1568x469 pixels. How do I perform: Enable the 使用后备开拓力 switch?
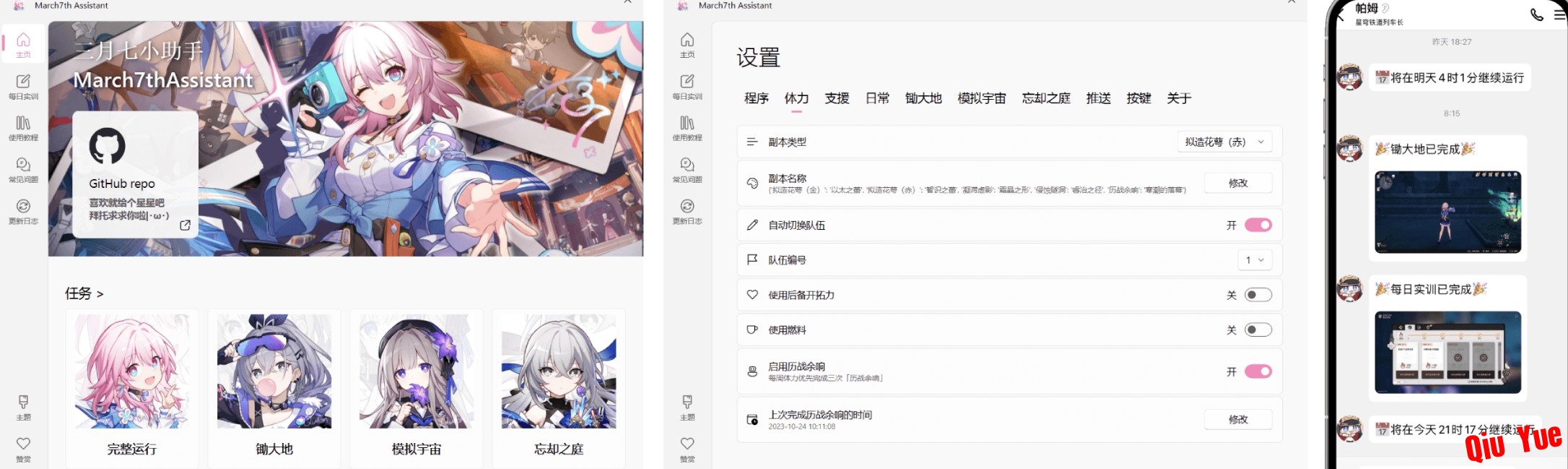(1258, 295)
